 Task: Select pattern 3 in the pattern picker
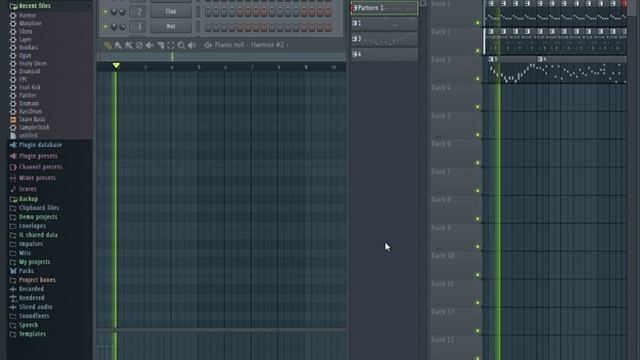[x=384, y=39]
